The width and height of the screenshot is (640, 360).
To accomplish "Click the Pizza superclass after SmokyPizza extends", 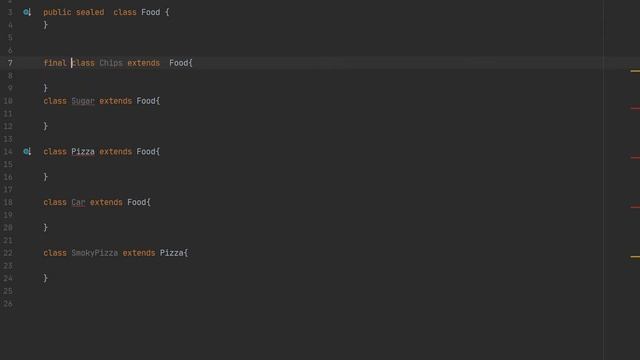I will point(171,253).
